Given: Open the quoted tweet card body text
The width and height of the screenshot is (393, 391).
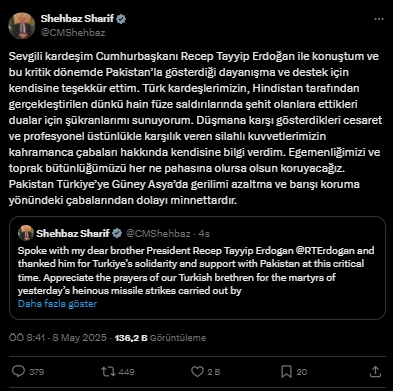Looking at the screenshot, I should [x=196, y=270].
